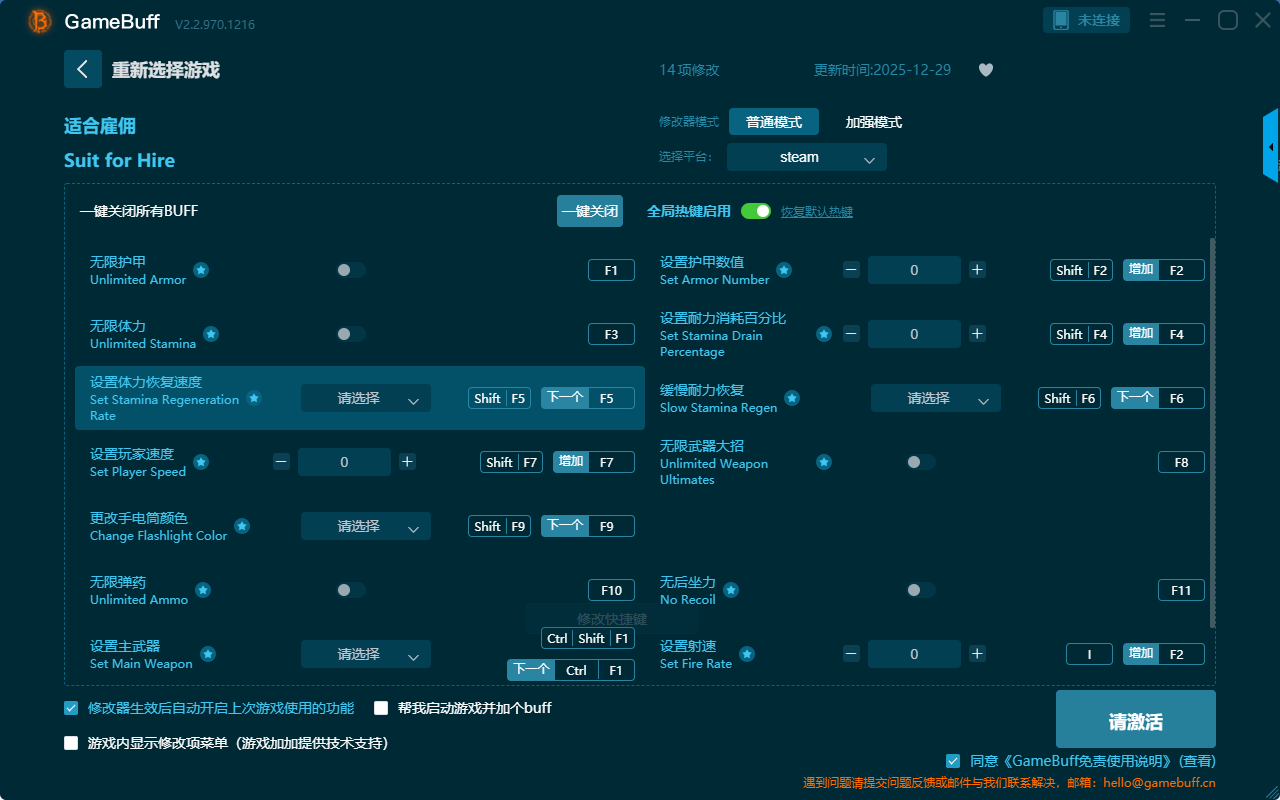Click the back arrow to reselect game
Image resolution: width=1280 pixels, height=800 pixels.
tap(83, 69)
